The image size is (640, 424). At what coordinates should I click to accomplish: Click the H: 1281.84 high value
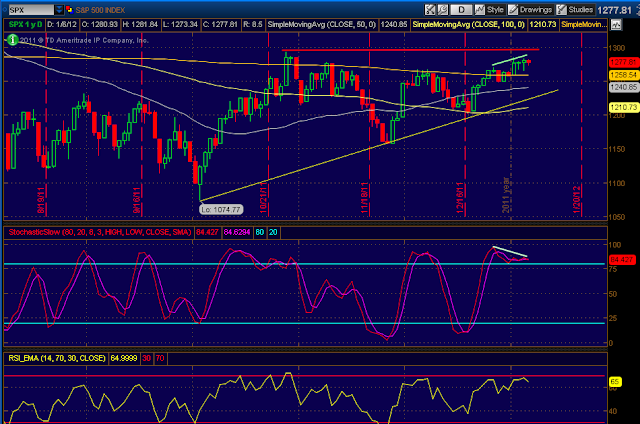click(x=140, y=24)
